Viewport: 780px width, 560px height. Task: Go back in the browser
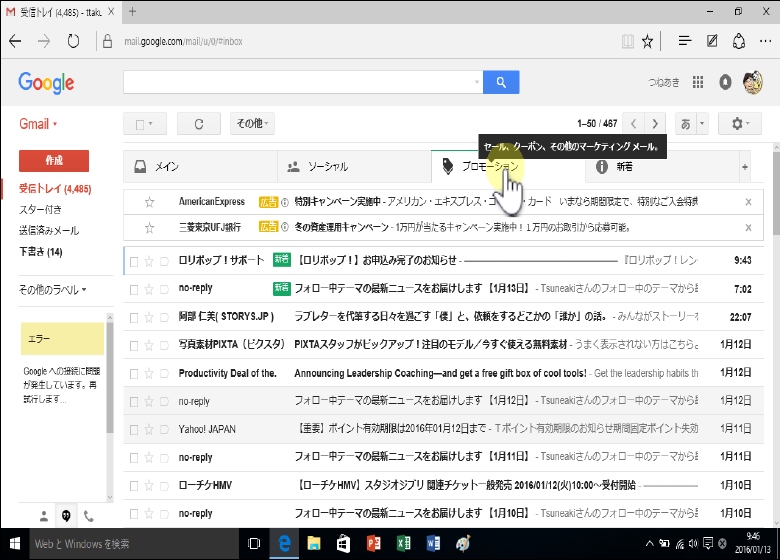[x=15, y=41]
